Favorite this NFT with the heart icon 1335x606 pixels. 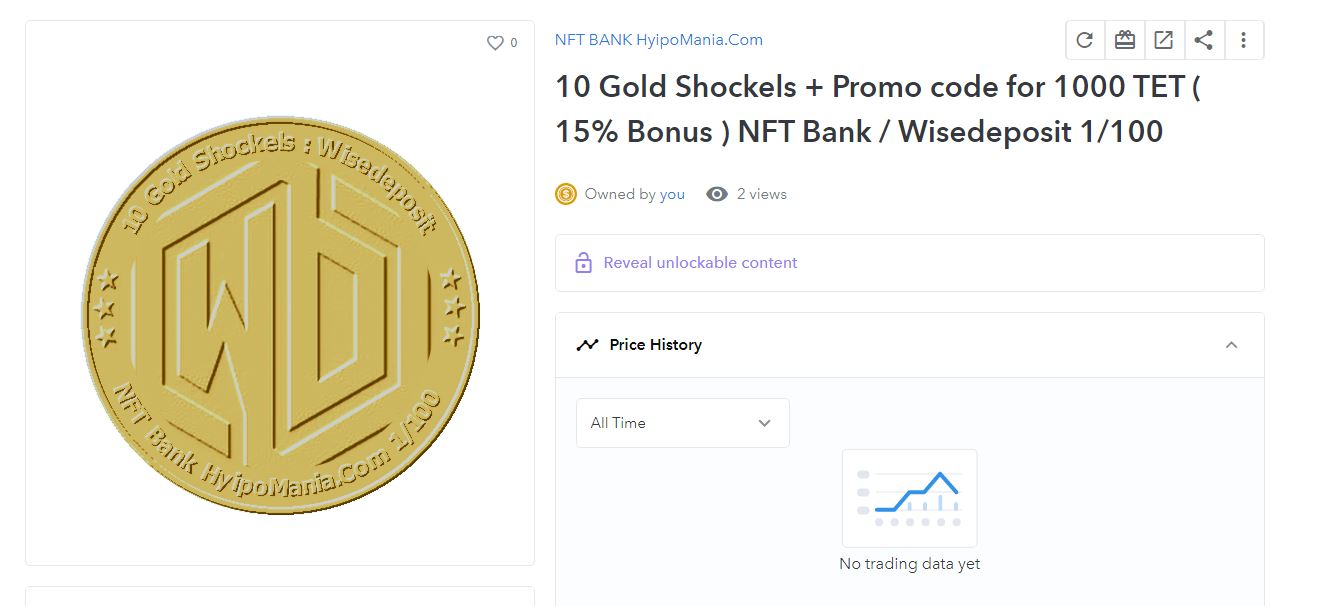pos(495,43)
